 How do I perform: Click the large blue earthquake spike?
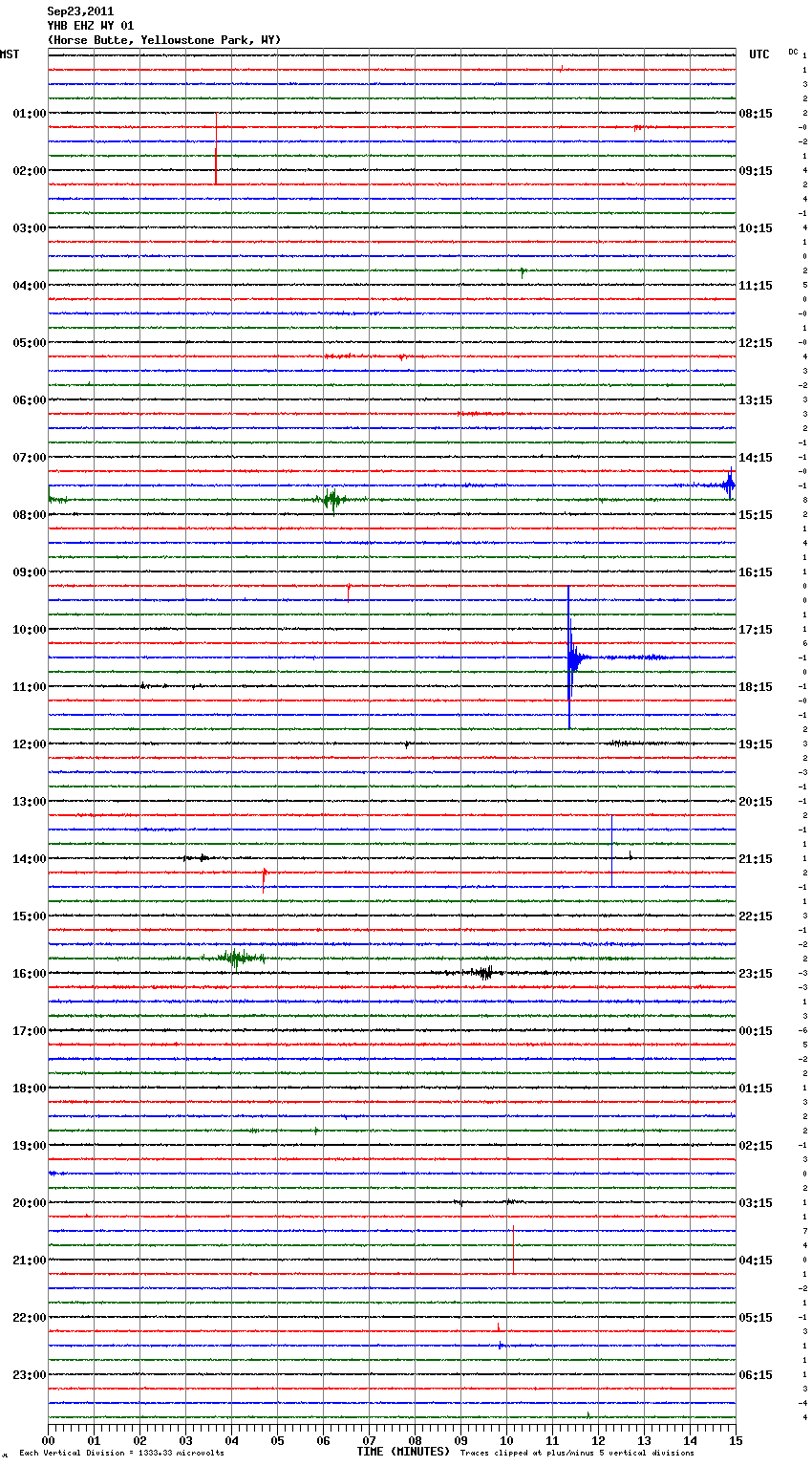[x=569, y=657]
